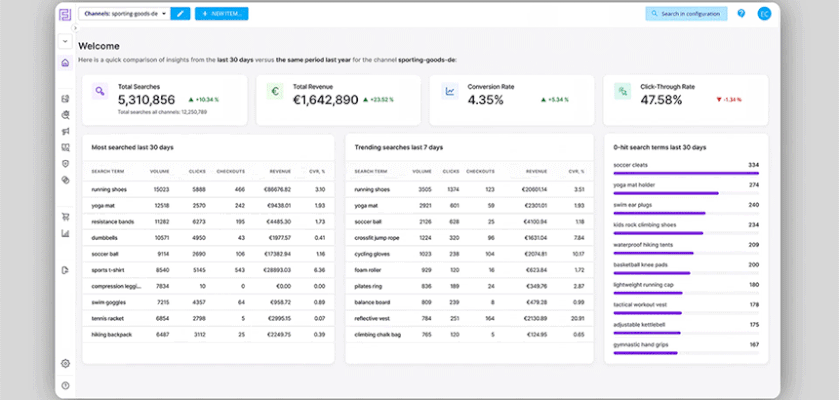Click the shield icon in the sidebar

pyautogui.click(x=65, y=163)
